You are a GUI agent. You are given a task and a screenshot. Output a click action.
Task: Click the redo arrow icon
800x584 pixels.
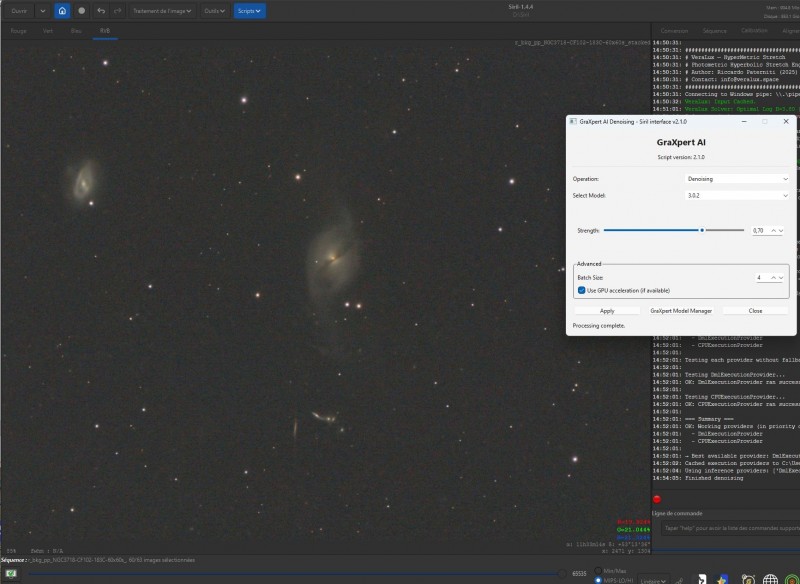[x=118, y=11]
